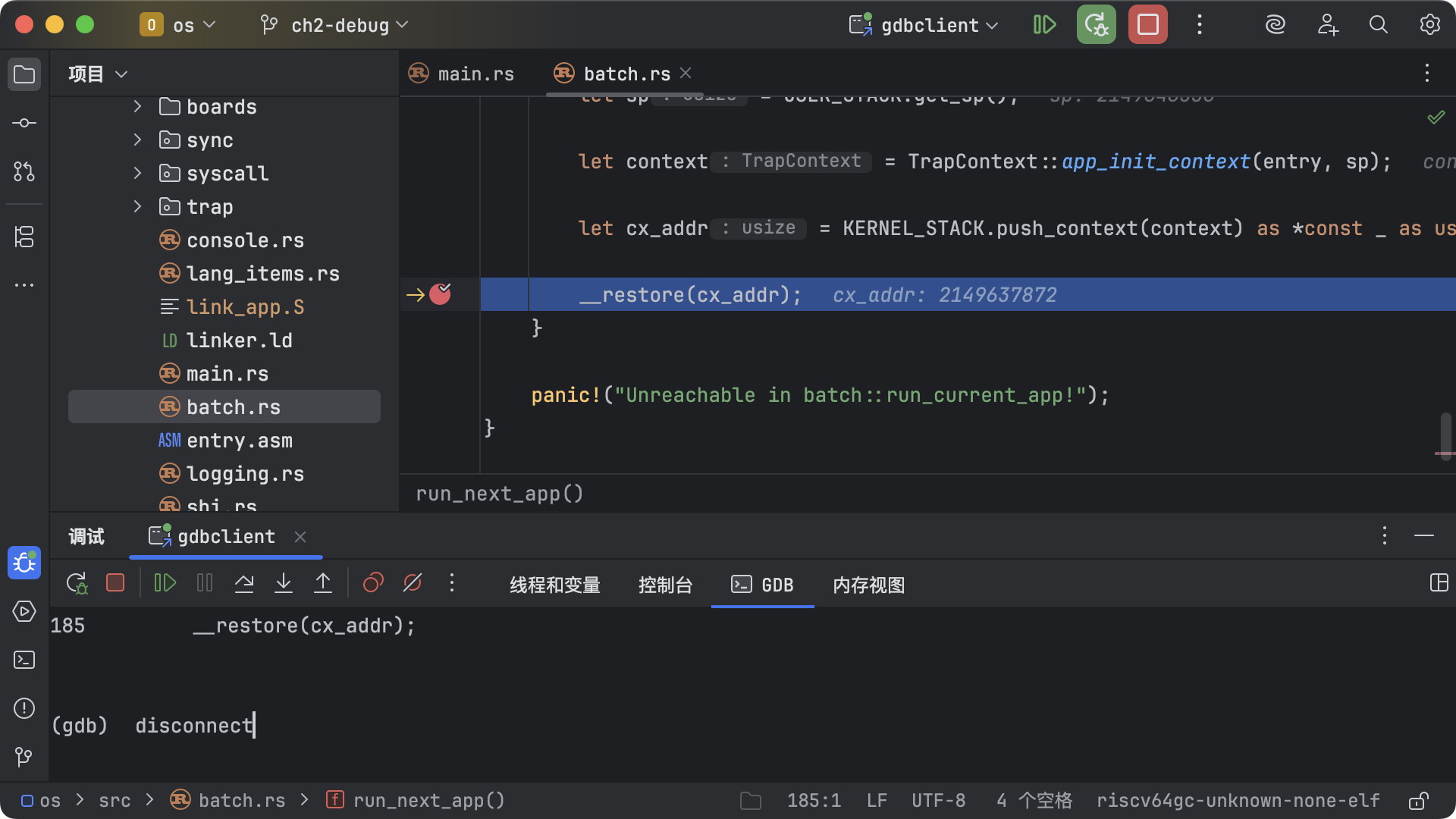Resume program in debug toolbar

pos(165,583)
